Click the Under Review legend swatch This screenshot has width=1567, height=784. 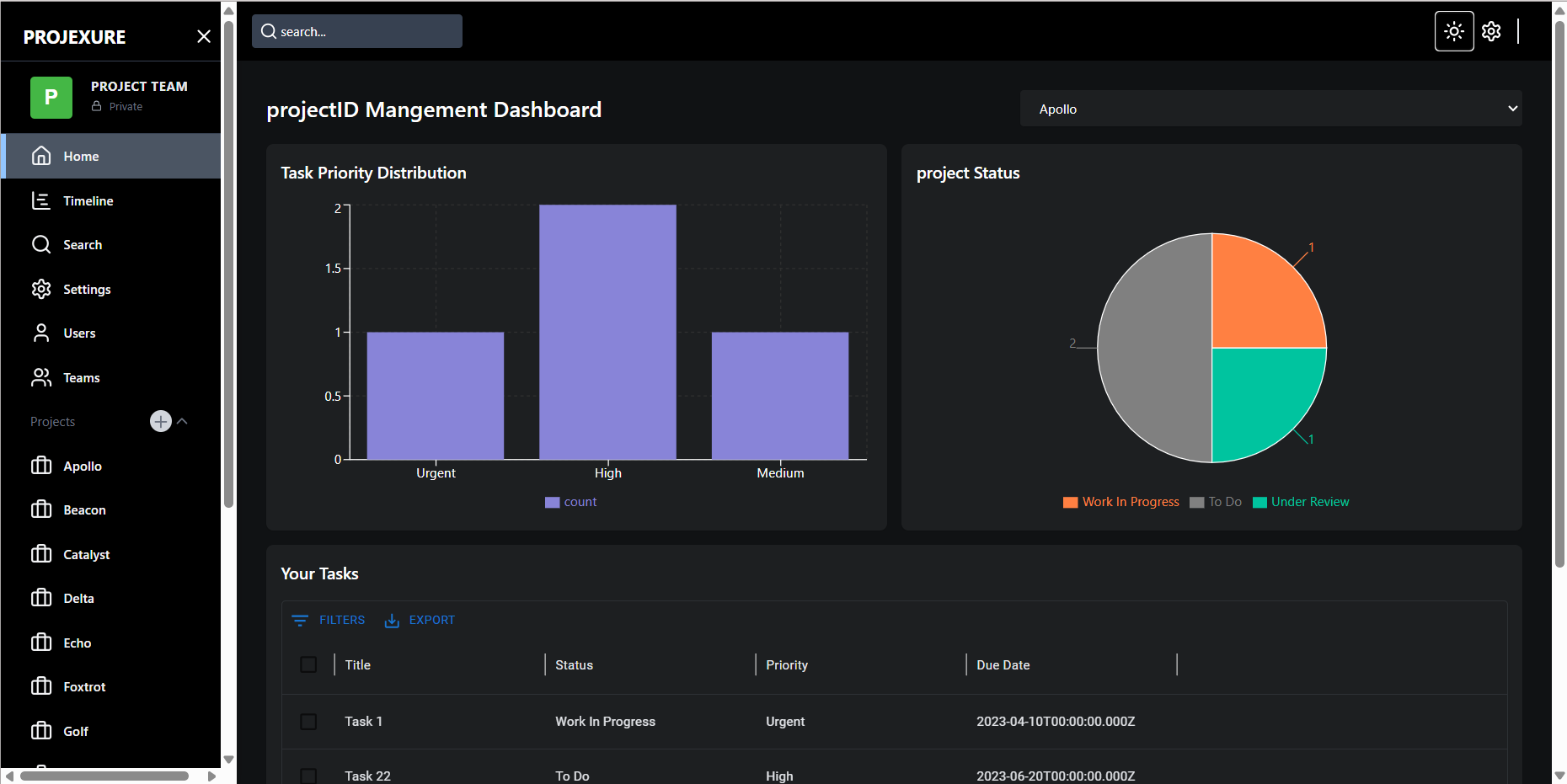click(x=1259, y=503)
